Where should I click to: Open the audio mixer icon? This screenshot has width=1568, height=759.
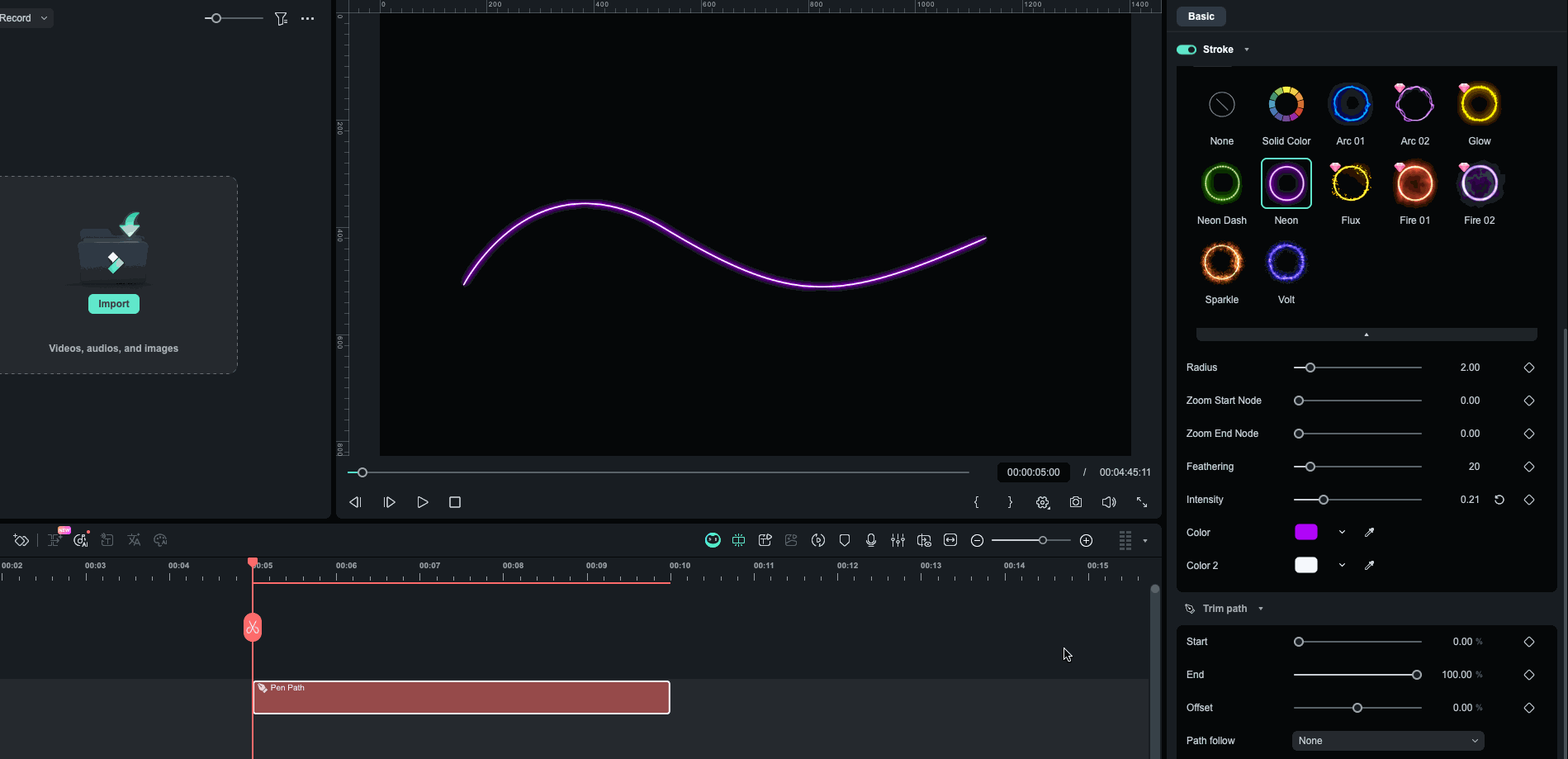(898, 540)
